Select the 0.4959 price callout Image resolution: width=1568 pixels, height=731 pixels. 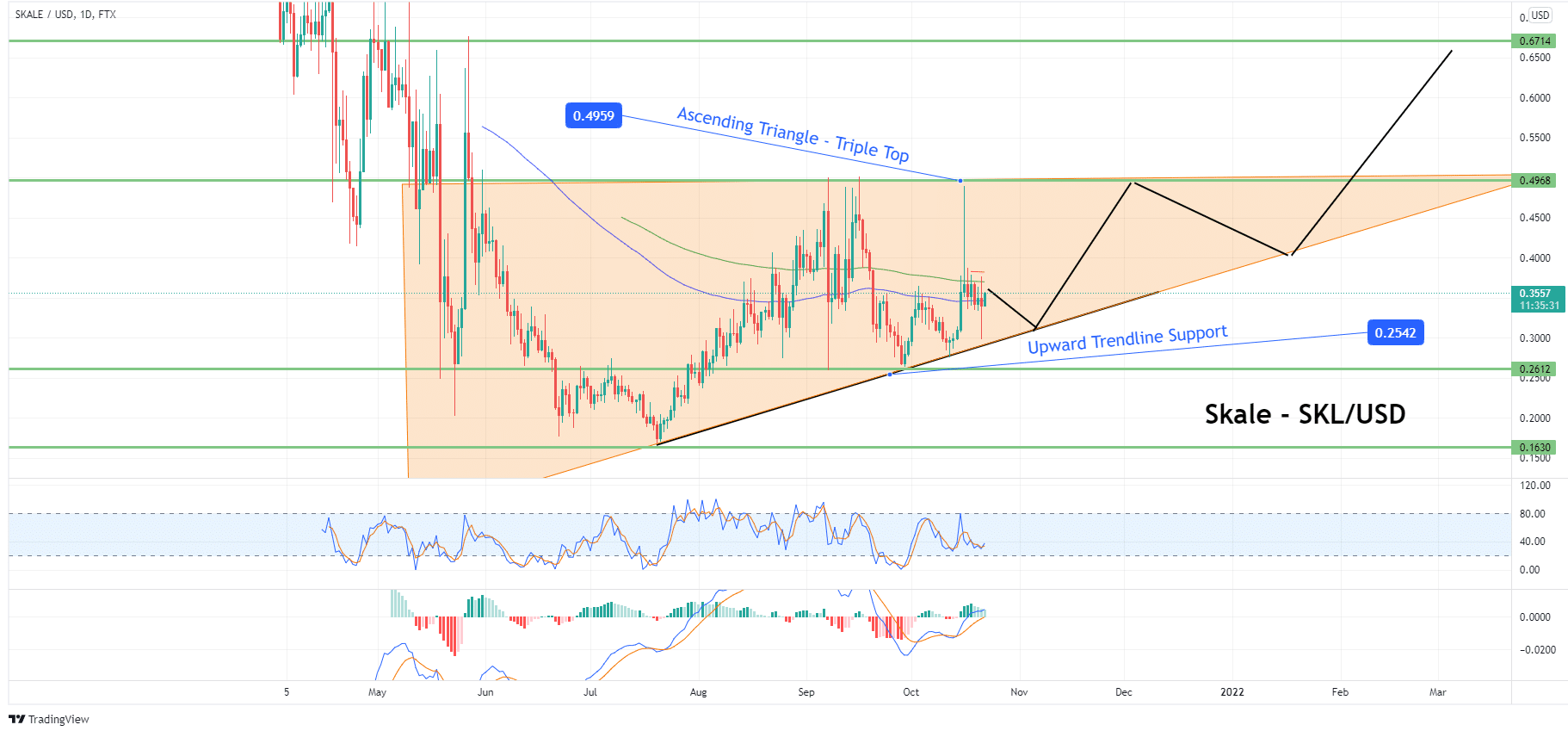594,115
